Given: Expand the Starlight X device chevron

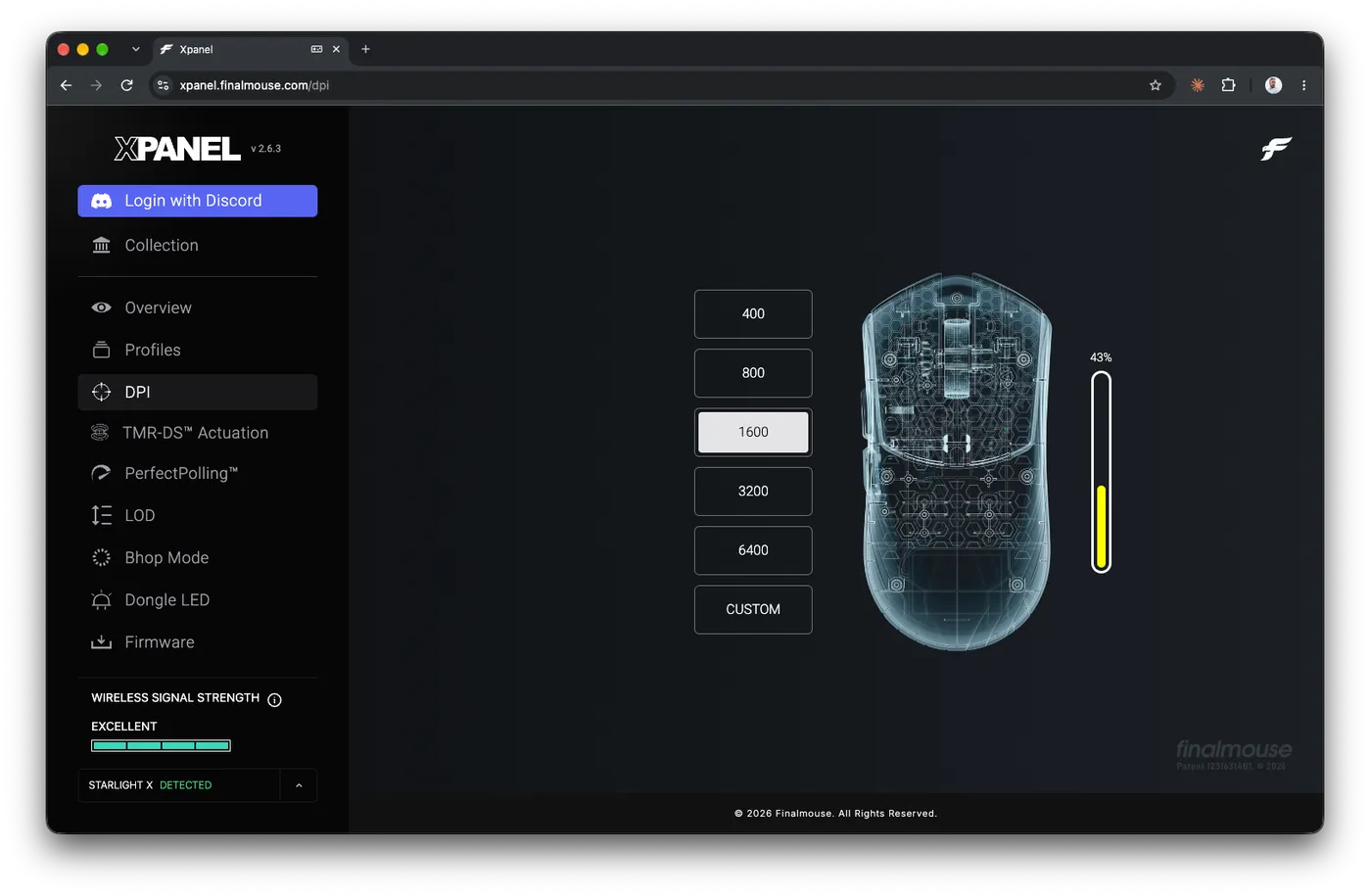Looking at the screenshot, I should point(299,785).
